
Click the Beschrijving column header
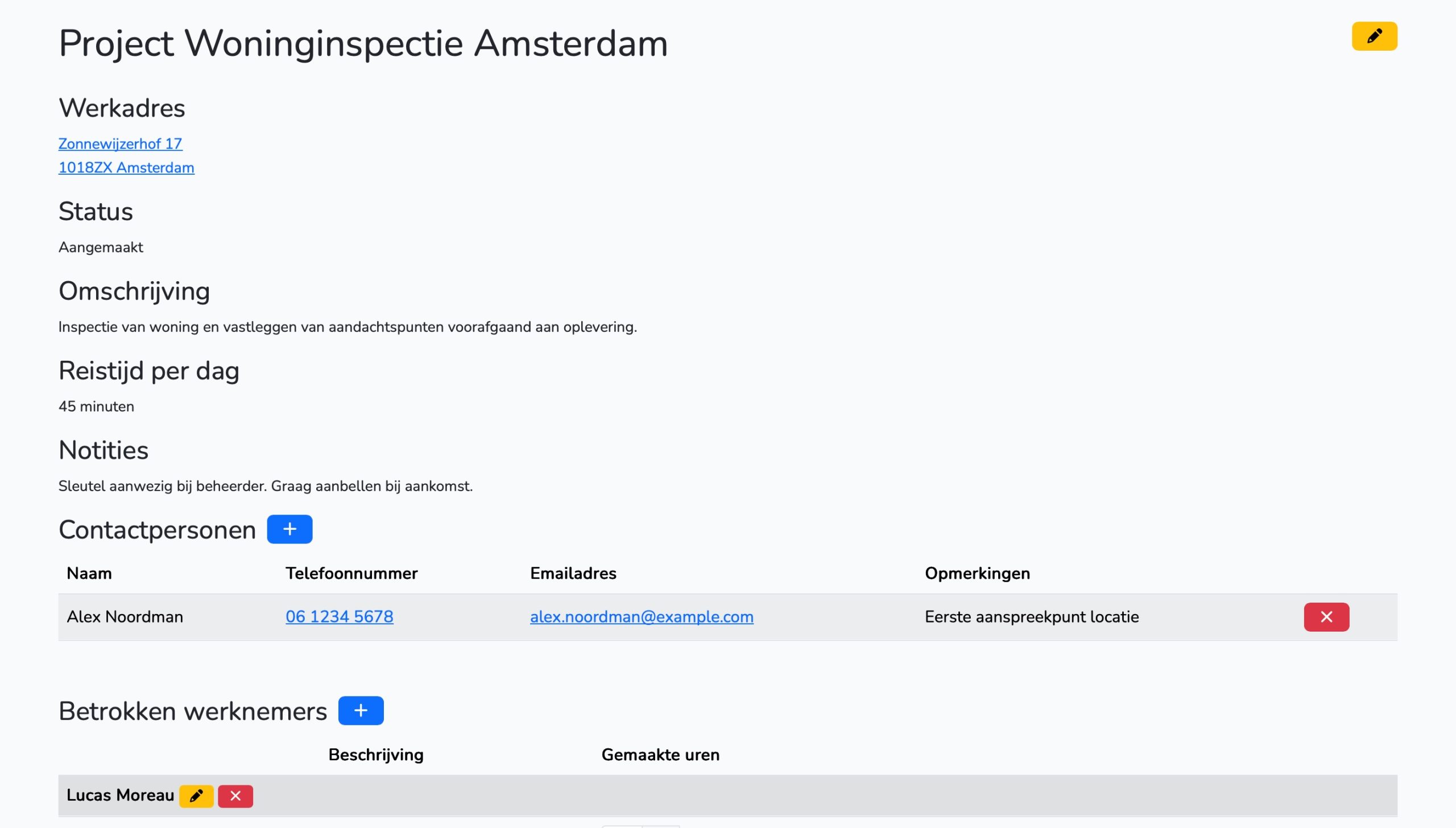(375, 755)
